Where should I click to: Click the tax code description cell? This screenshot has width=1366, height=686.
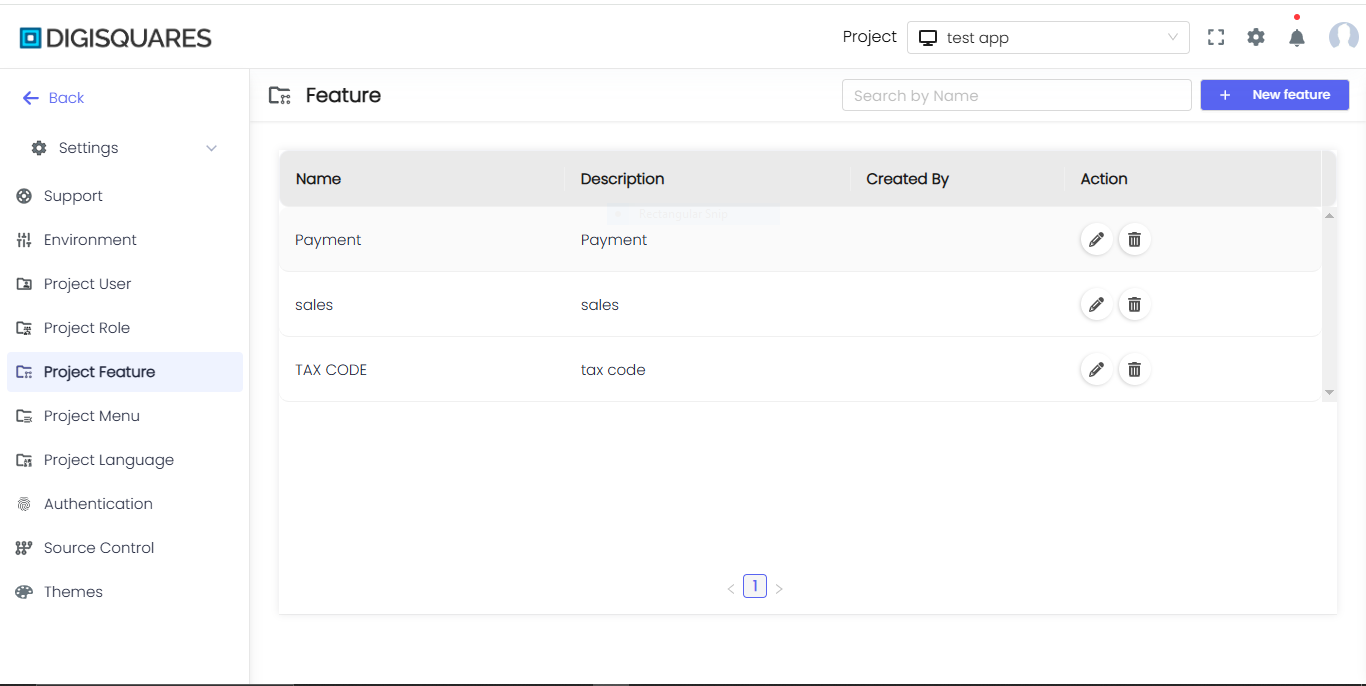click(x=613, y=370)
